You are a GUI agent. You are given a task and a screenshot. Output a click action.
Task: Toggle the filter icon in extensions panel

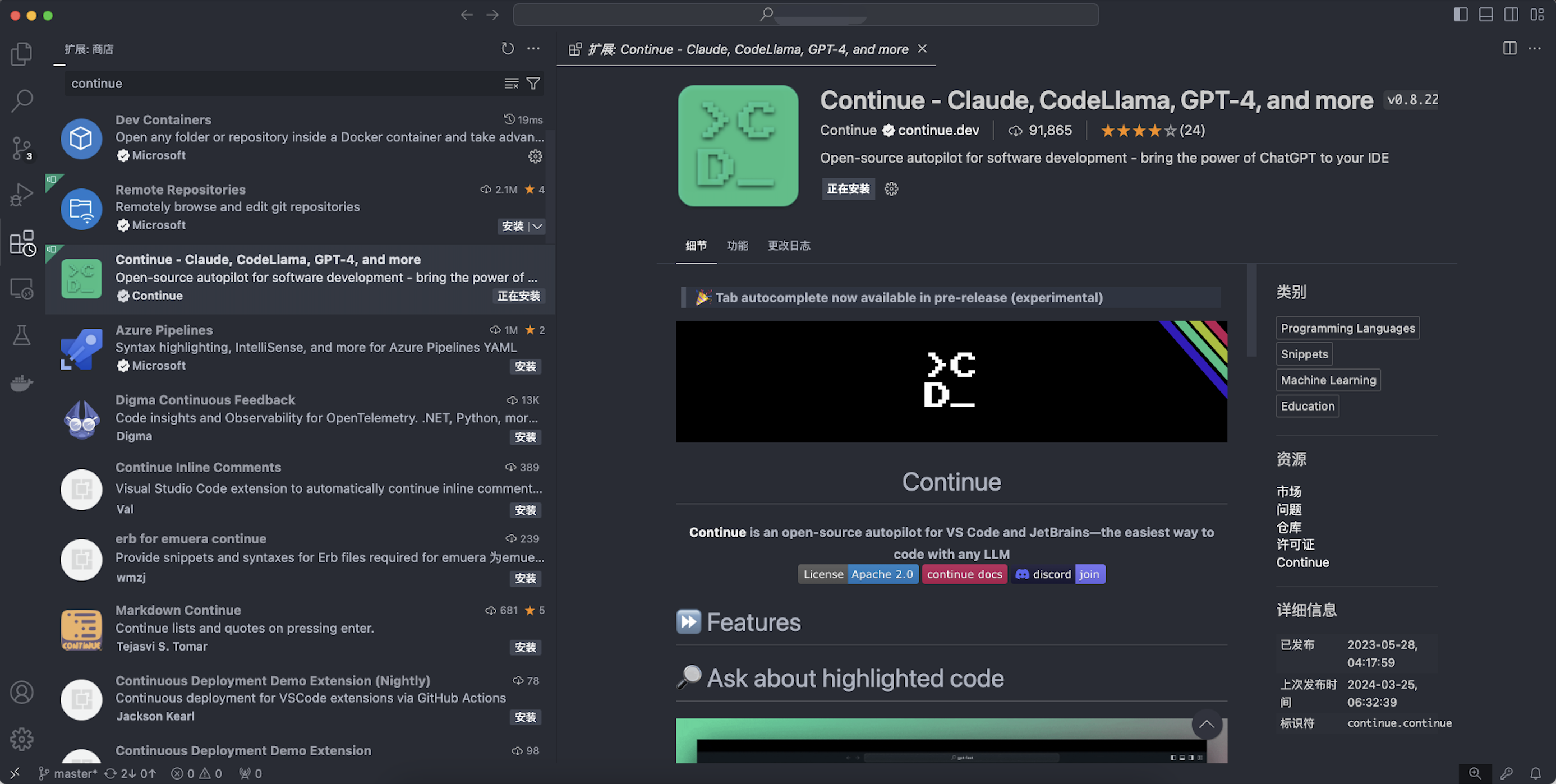tap(534, 83)
